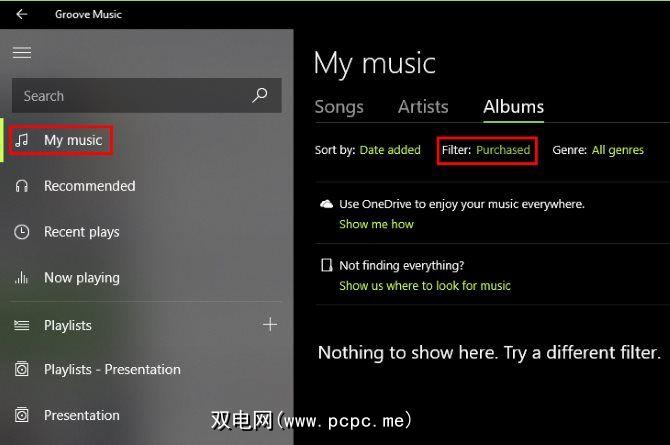The width and height of the screenshot is (670, 445).
Task: Go back using the arrow in the title bar
Action: tap(22, 14)
